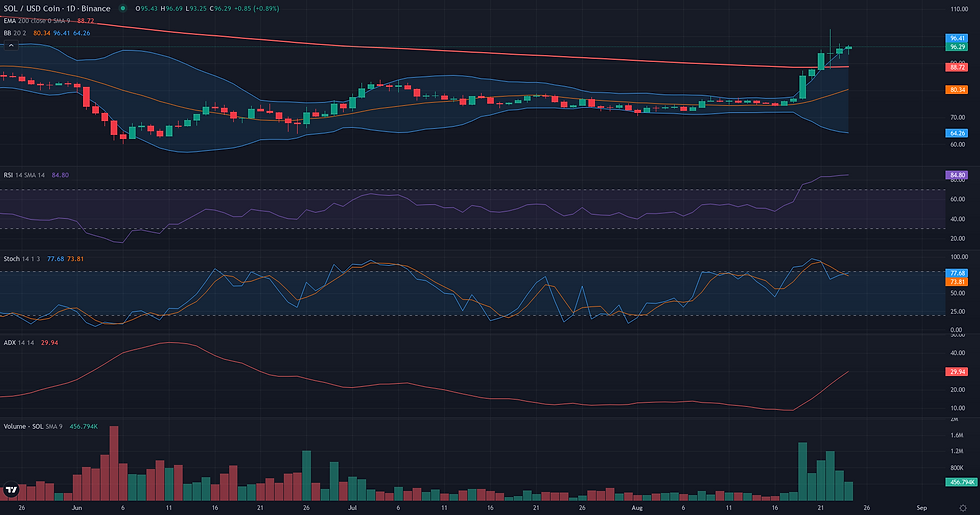The width and height of the screenshot is (980, 515).
Task: Select the EMA 200 close indicator legend
Action: pos(39,21)
